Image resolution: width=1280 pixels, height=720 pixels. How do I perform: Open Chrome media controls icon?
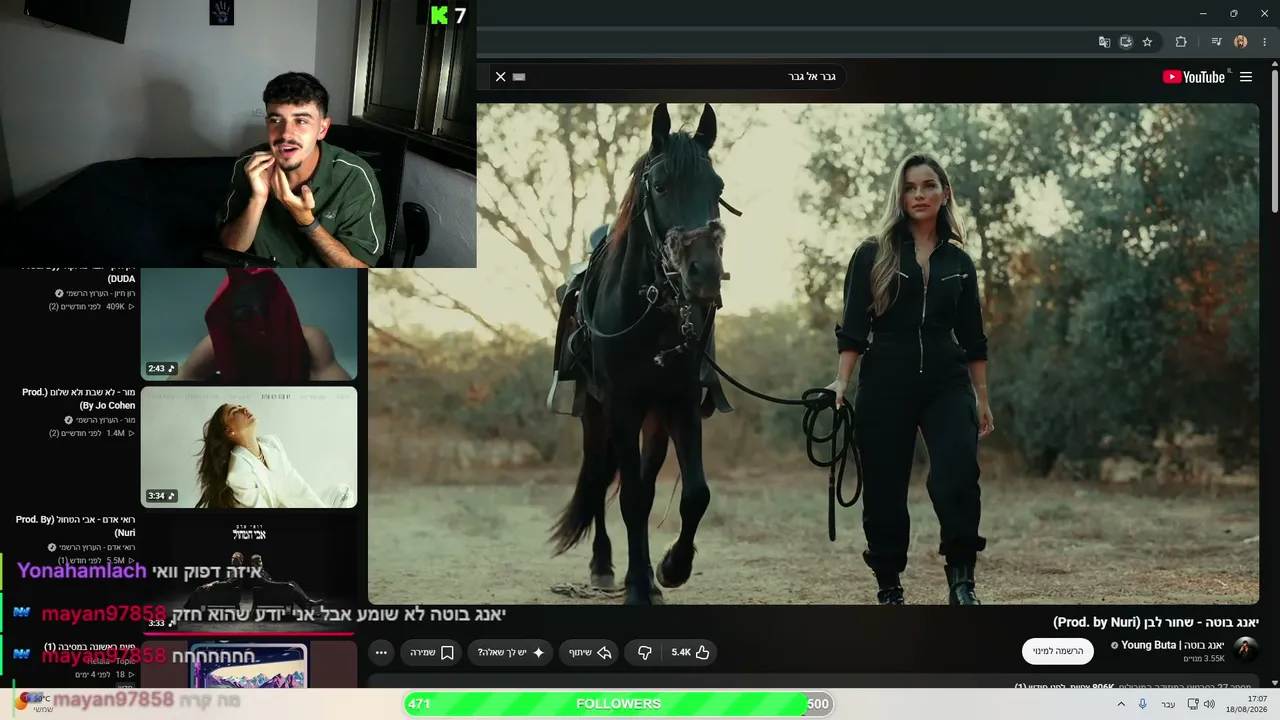[1216, 42]
